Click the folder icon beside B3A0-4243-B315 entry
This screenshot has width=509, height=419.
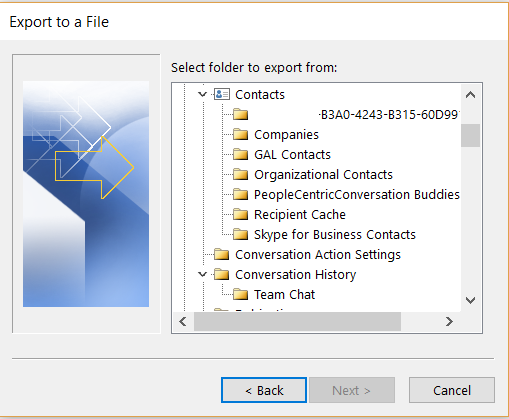[240, 114]
